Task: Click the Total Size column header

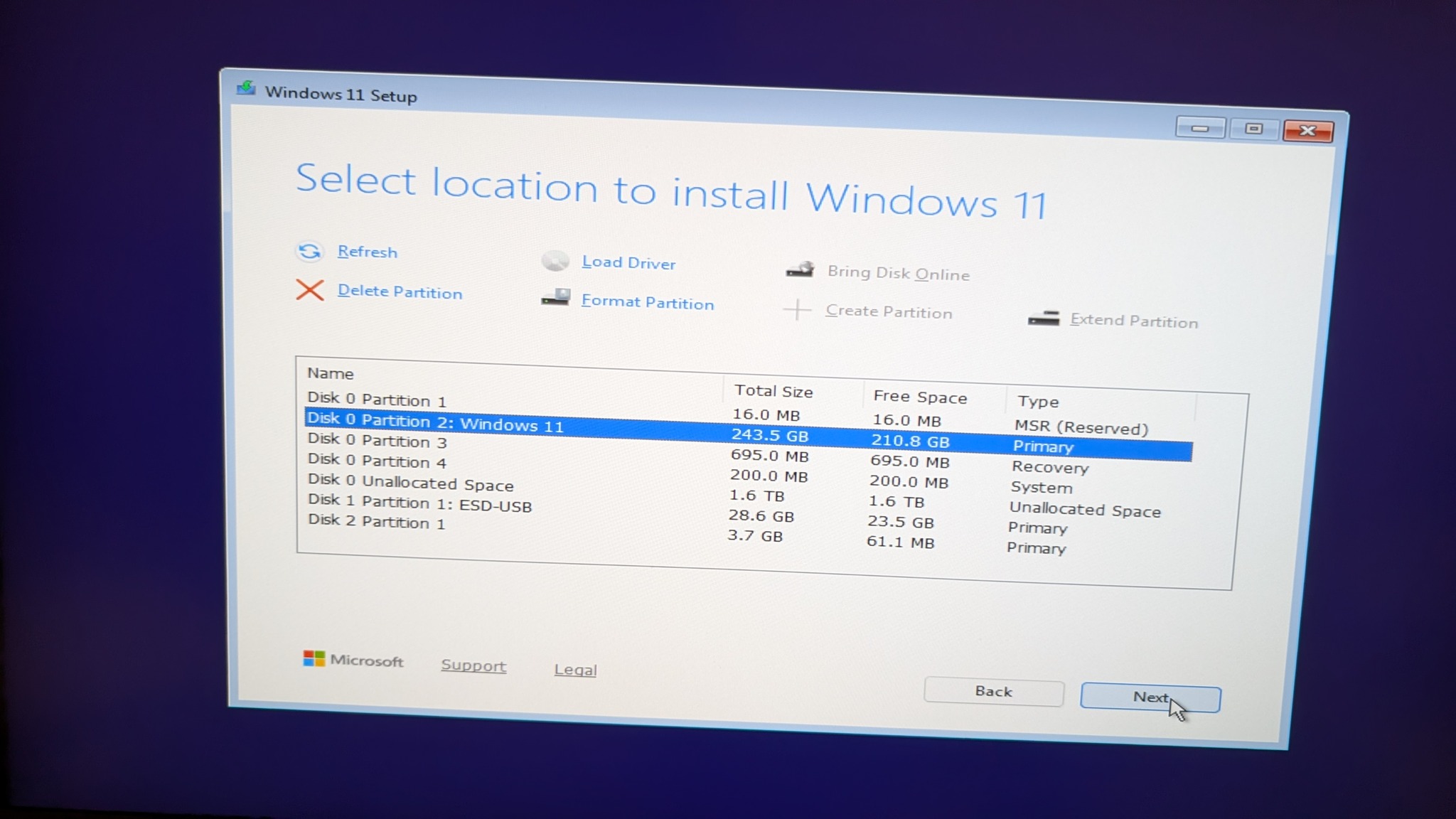Action: pos(773,391)
